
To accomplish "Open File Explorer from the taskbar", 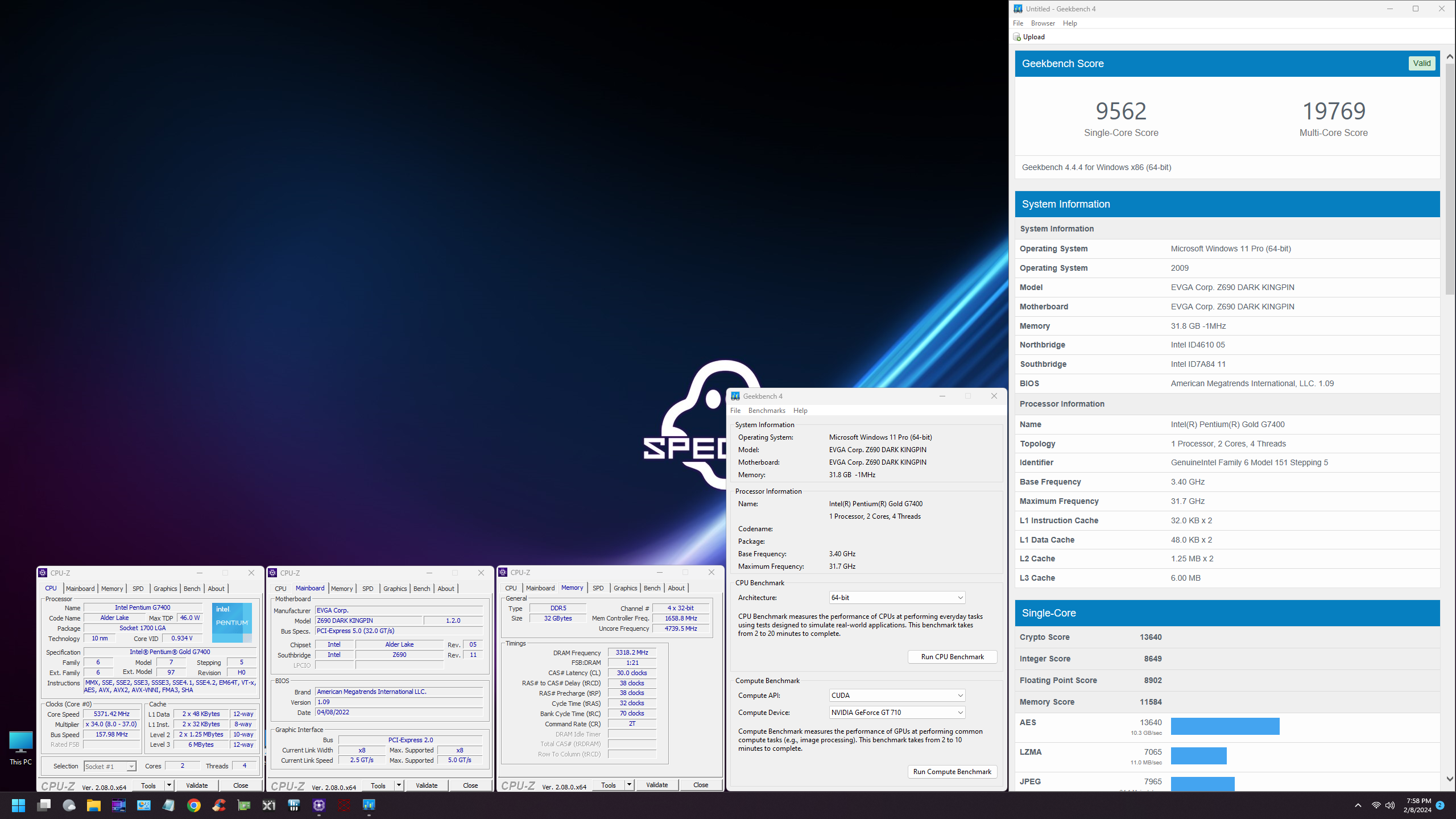I will [94, 805].
